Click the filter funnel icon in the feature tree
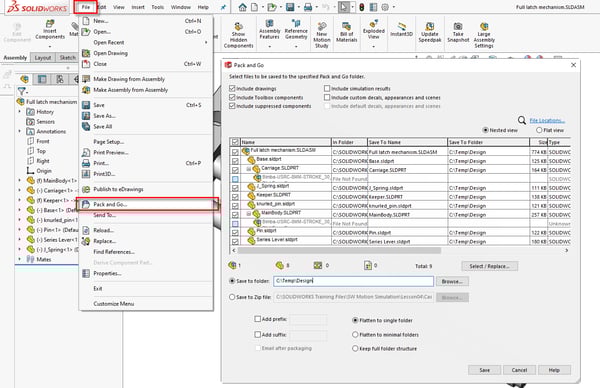 [x=21, y=91]
